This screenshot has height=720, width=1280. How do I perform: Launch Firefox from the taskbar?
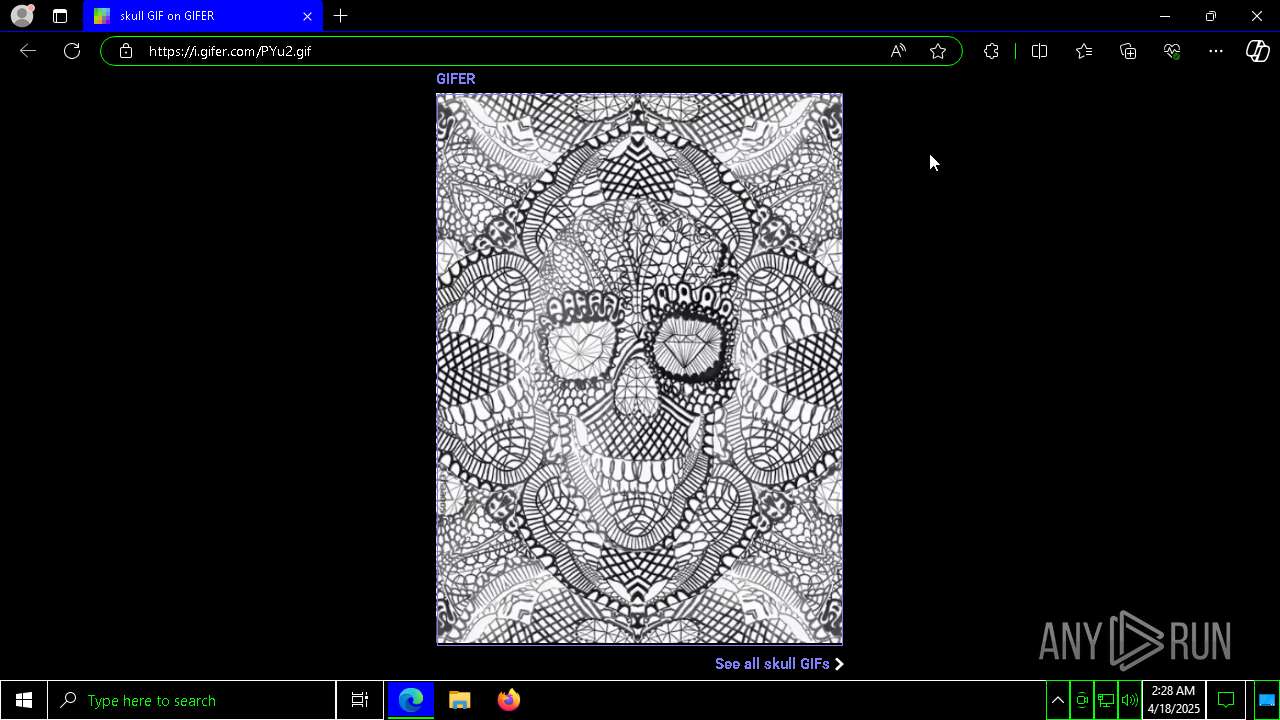[509, 700]
